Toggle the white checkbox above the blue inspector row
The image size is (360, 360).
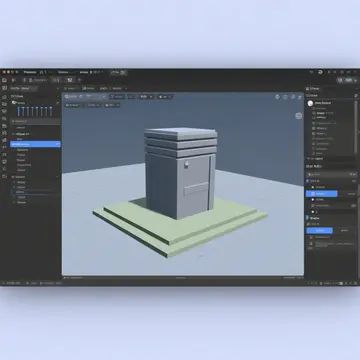pyautogui.click(x=313, y=187)
